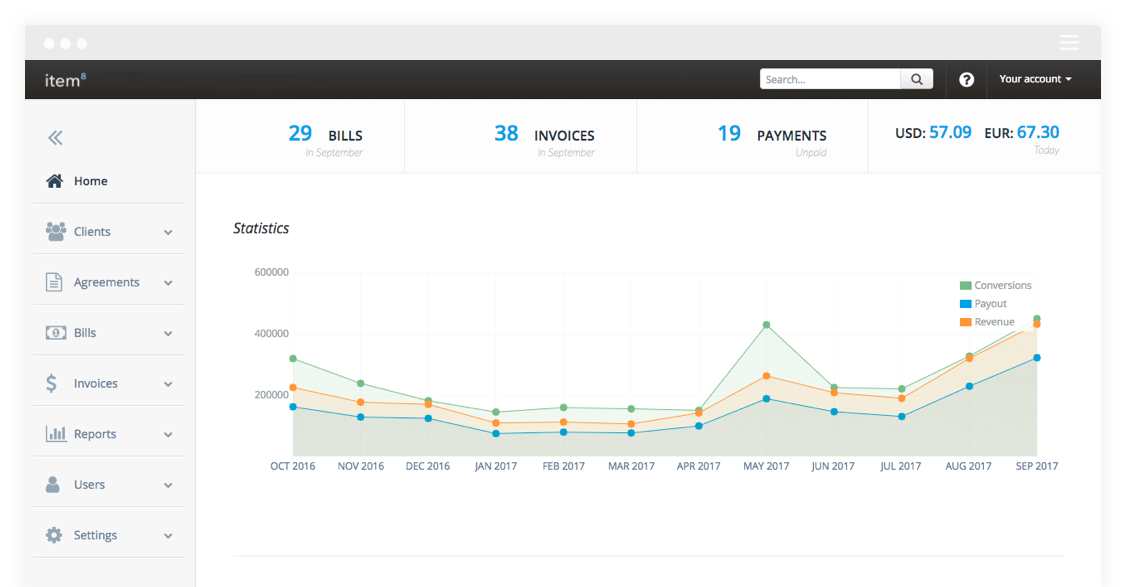Click the search magnifier button

click(x=917, y=79)
